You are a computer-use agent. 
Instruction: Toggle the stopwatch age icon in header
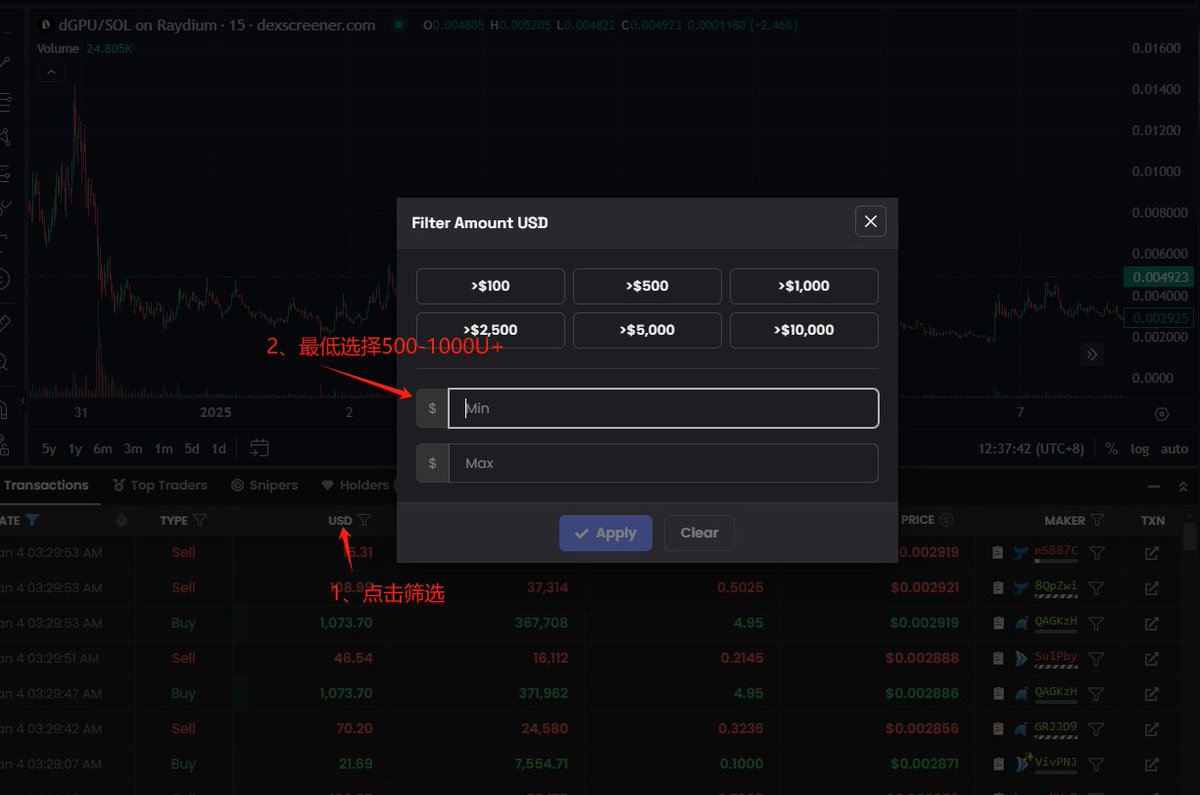tap(121, 520)
